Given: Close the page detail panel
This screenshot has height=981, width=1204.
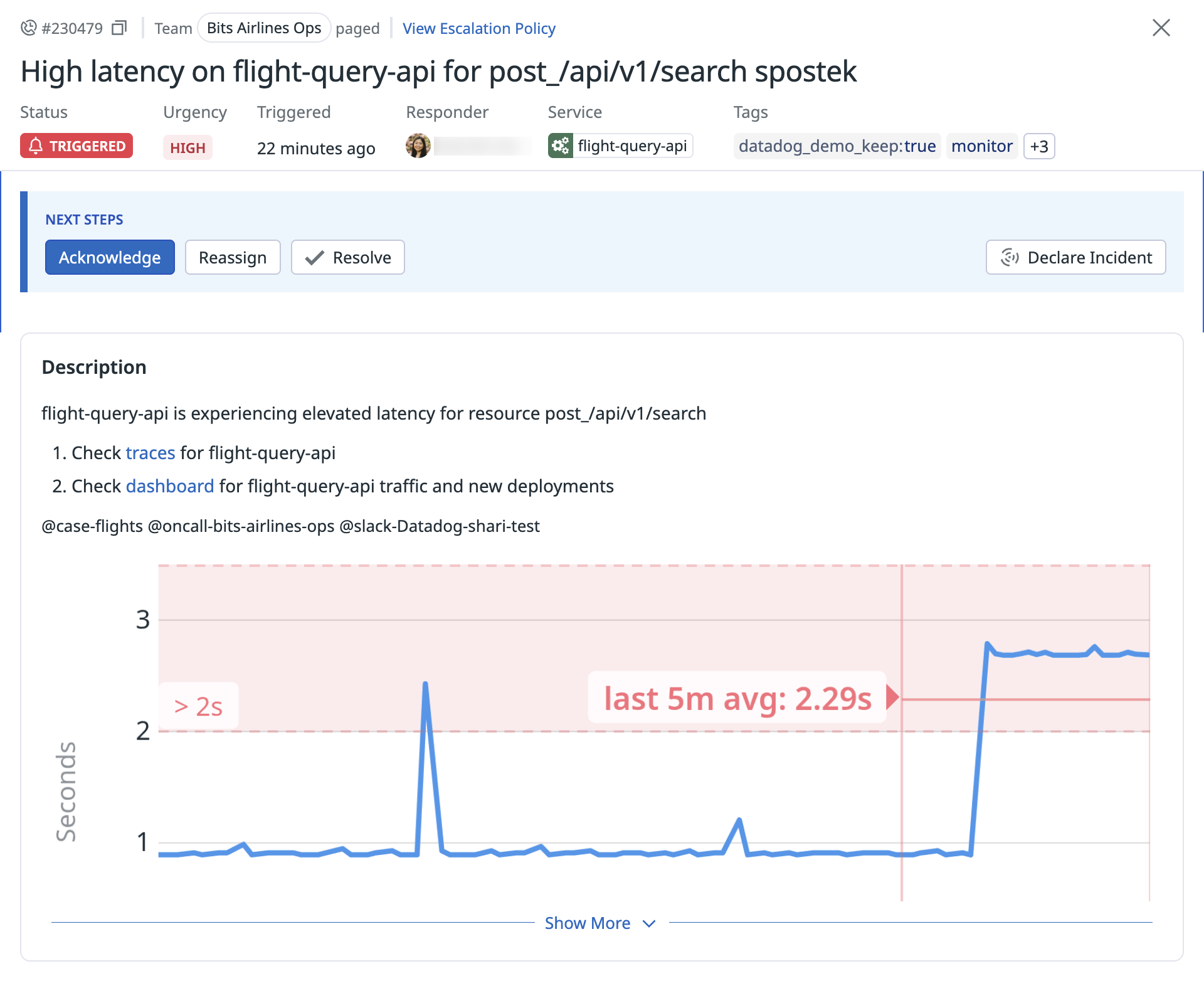Looking at the screenshot, I should point(1161,28).
